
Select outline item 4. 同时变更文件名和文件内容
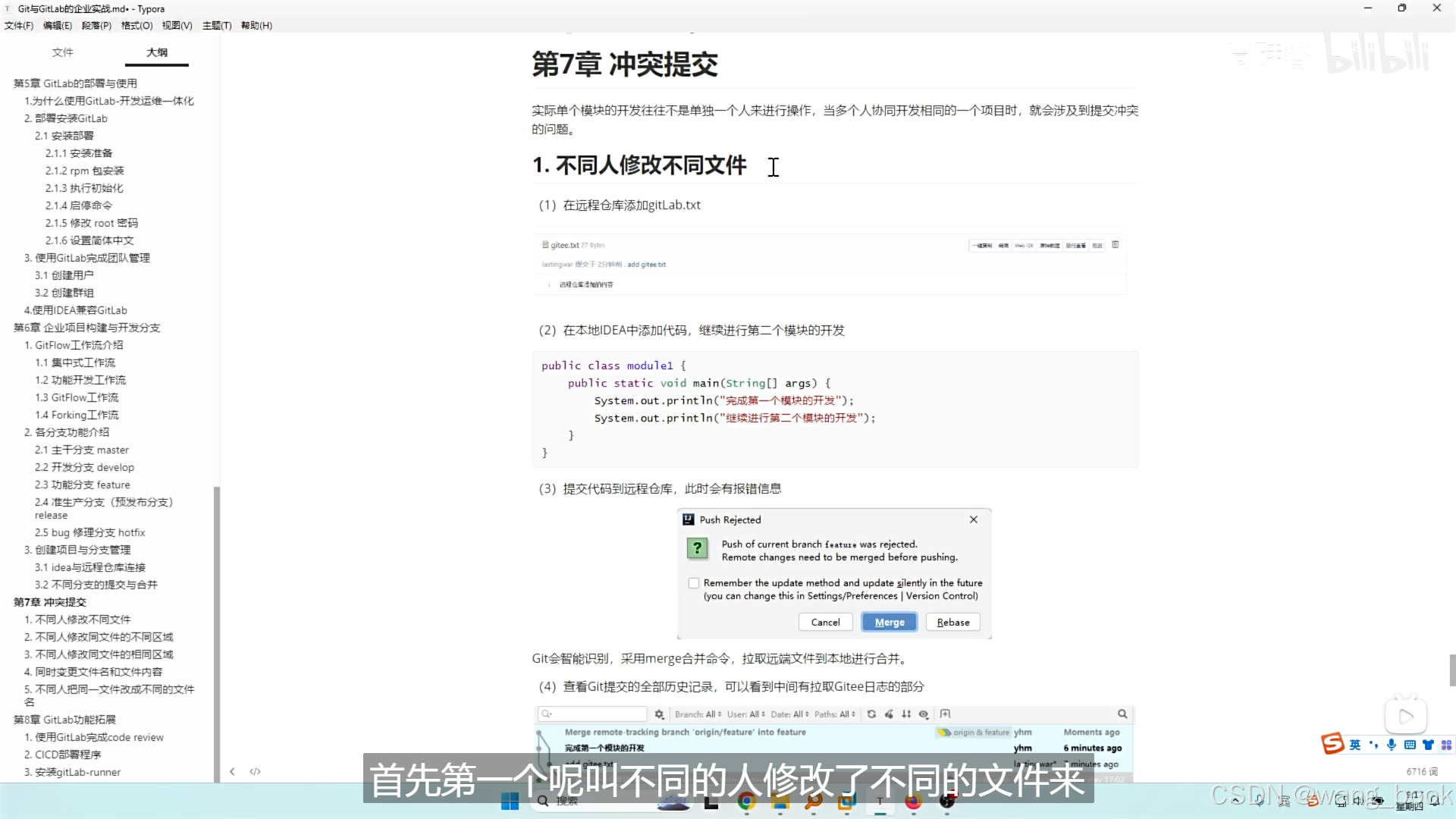click(93, 672)
